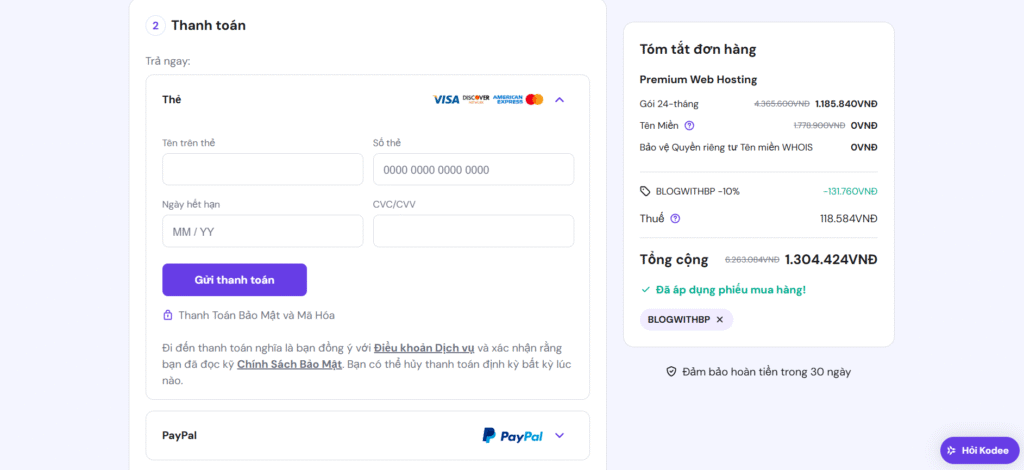Image resolution: width=1024 pixels, height=470 pixels.
Task: Open the Hỏi Kodee chat button
Action: click(x=978, y=451)
